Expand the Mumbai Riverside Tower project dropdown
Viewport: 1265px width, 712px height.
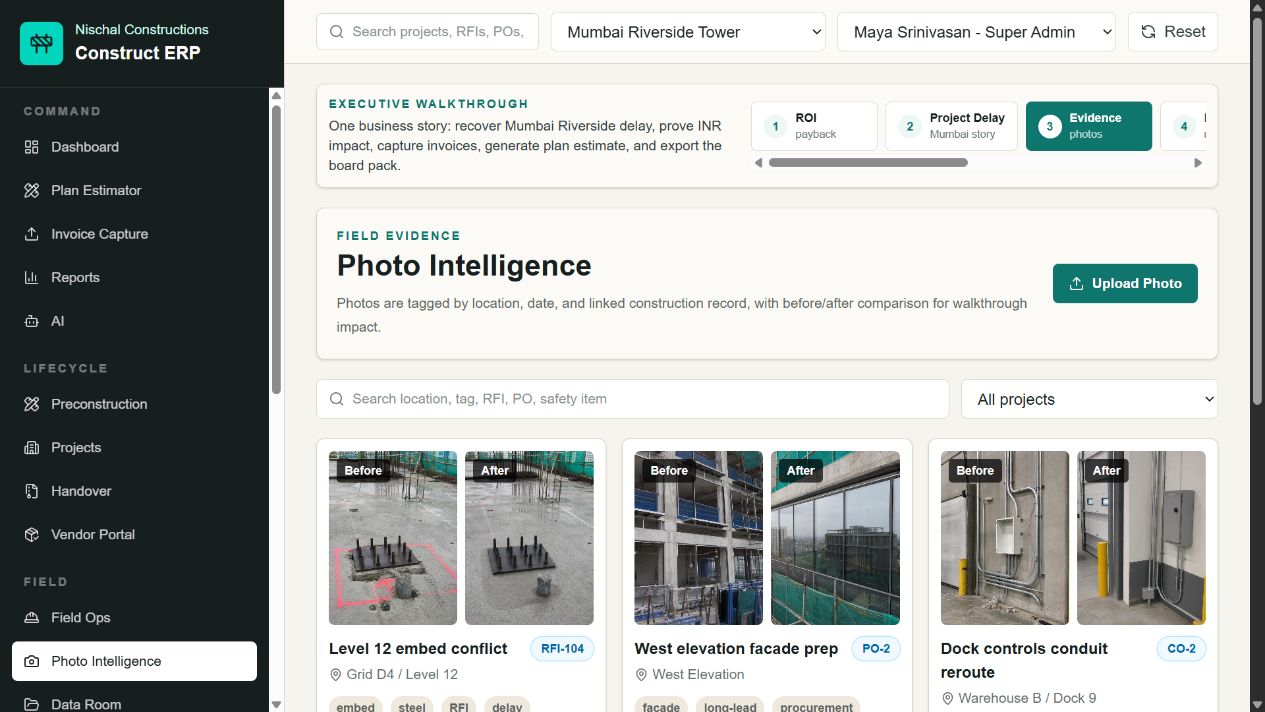(x=688, y=32)
